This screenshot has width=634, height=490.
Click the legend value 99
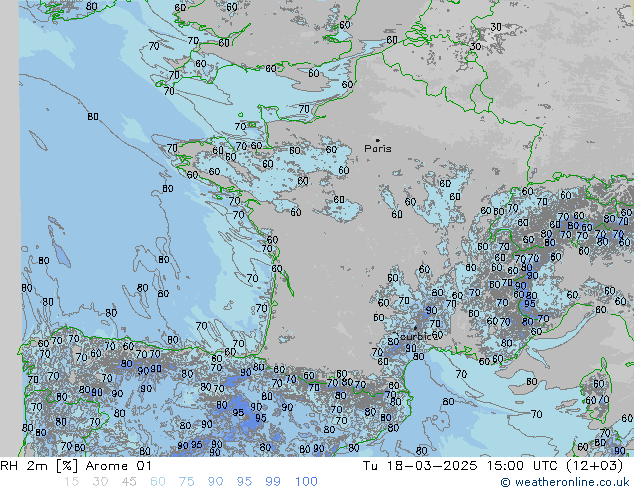[273, 482]
